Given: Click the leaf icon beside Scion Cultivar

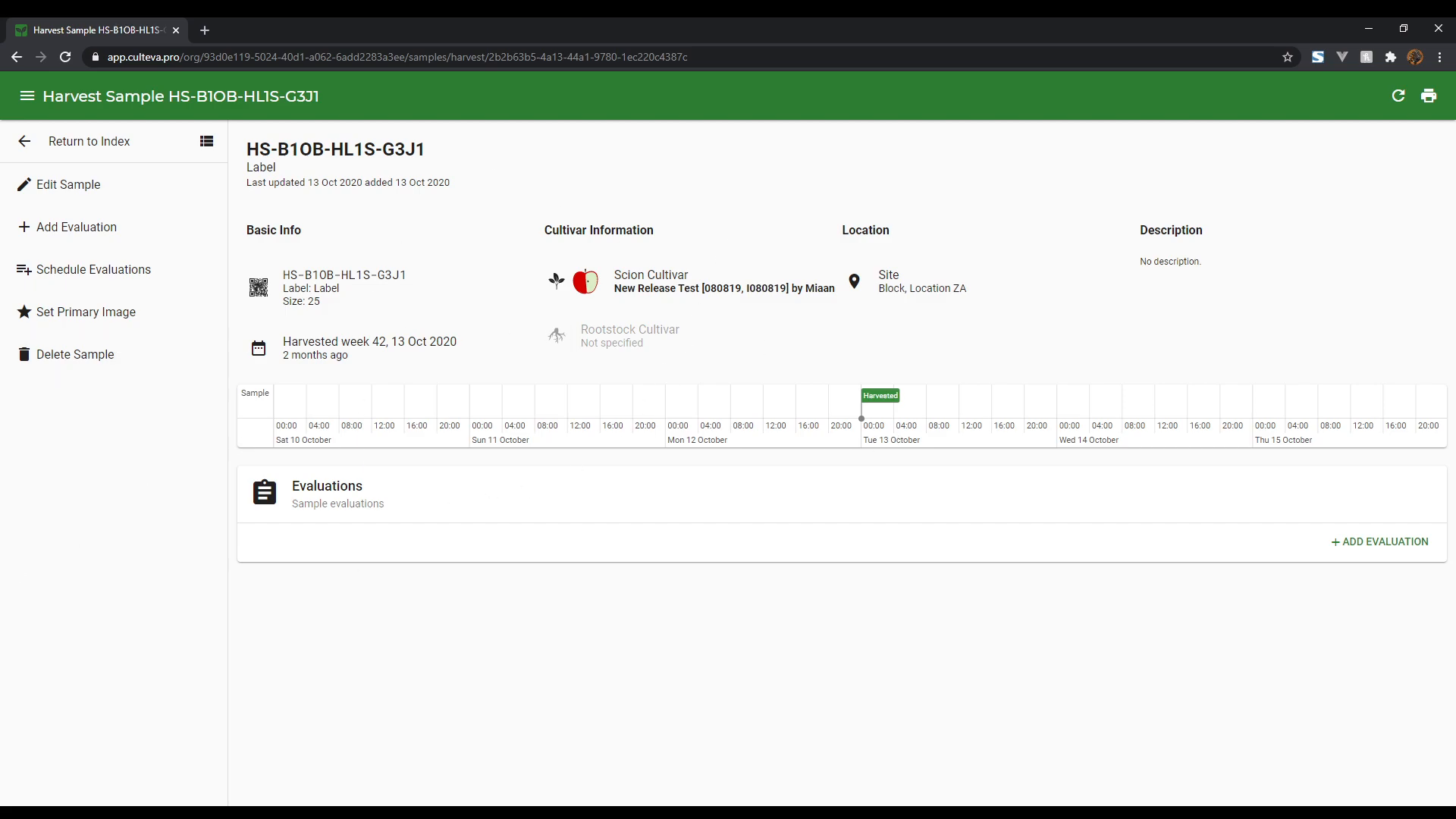Looking at the screenshot, I should point(557,281).
